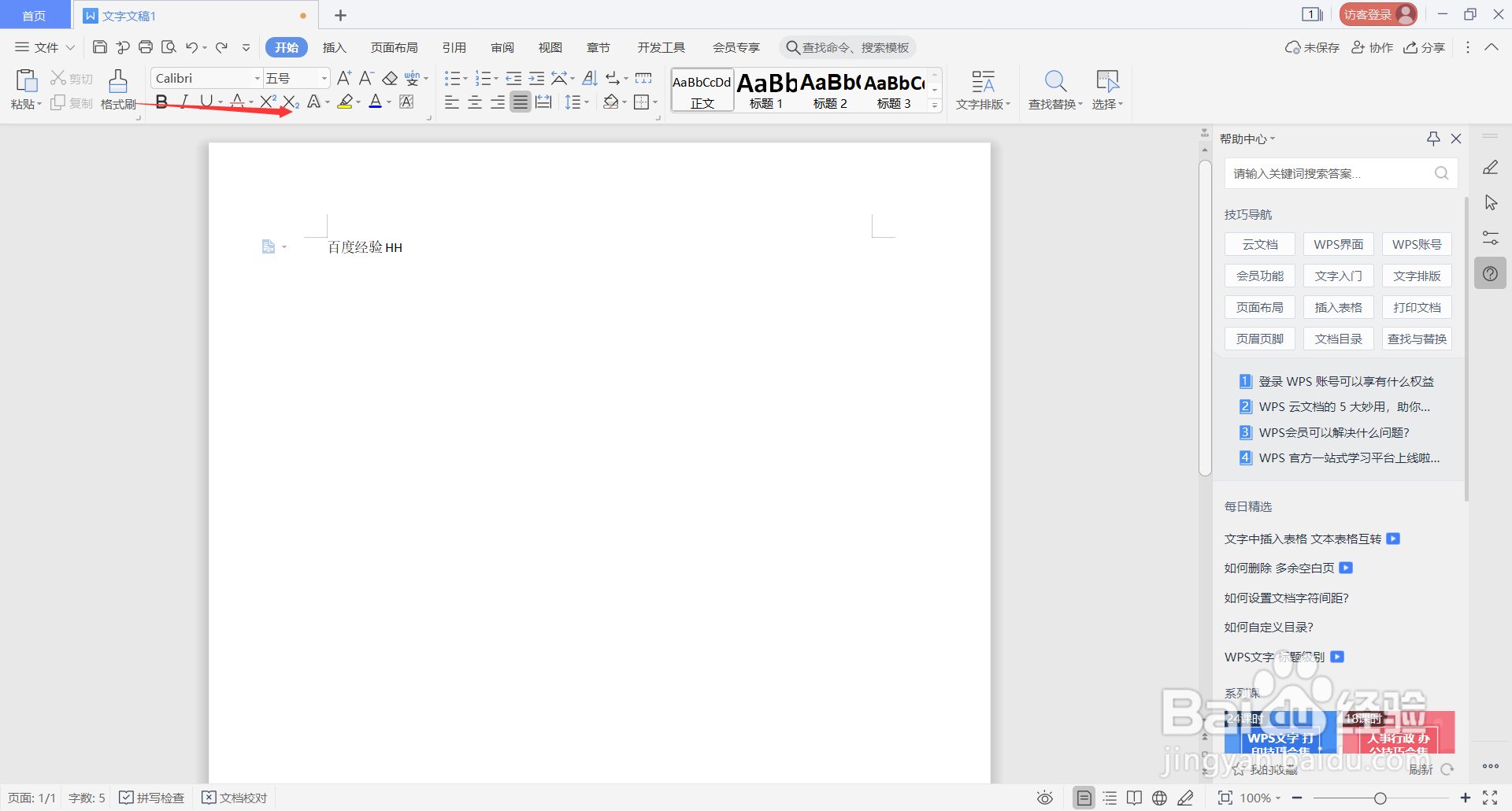
Task: Toggle Superscript X² formatting
Action: click(x=268, y=102)
